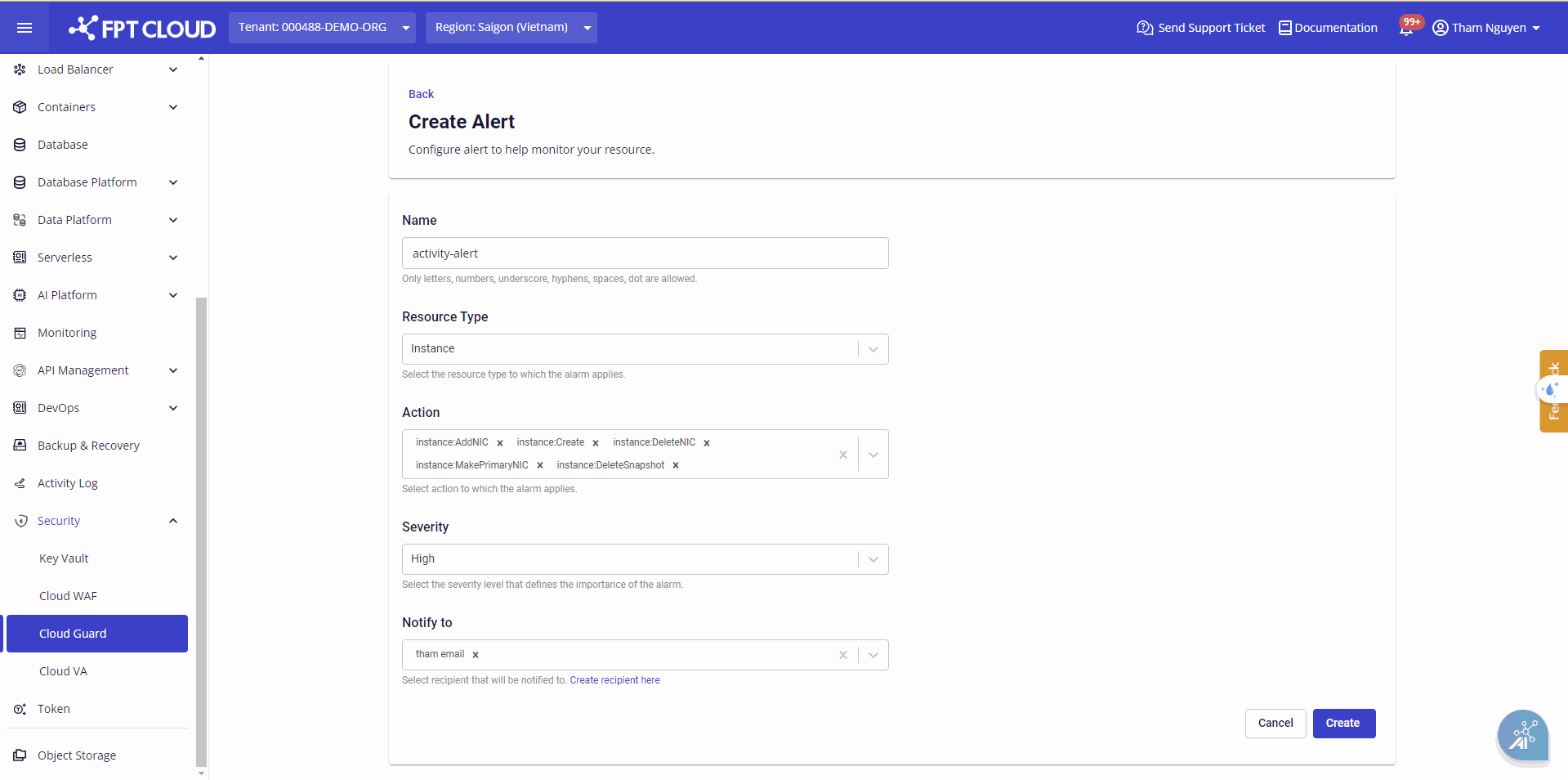Click the Create button
The image size is (1568, 780).
coord(1344,724)
